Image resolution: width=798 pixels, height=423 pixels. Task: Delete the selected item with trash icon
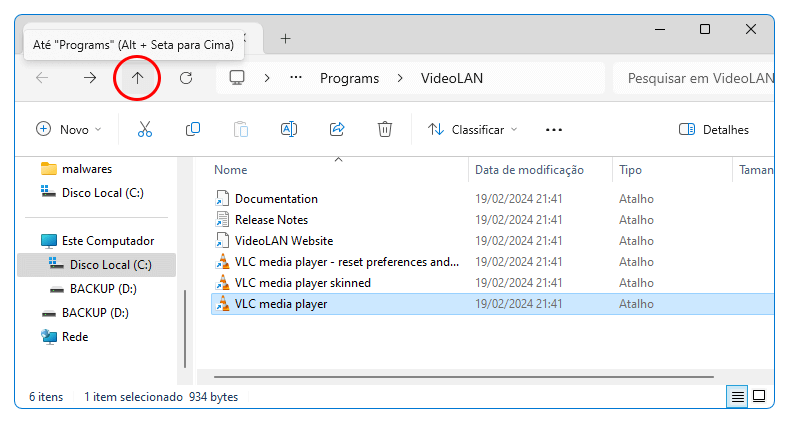pos(385,129)
